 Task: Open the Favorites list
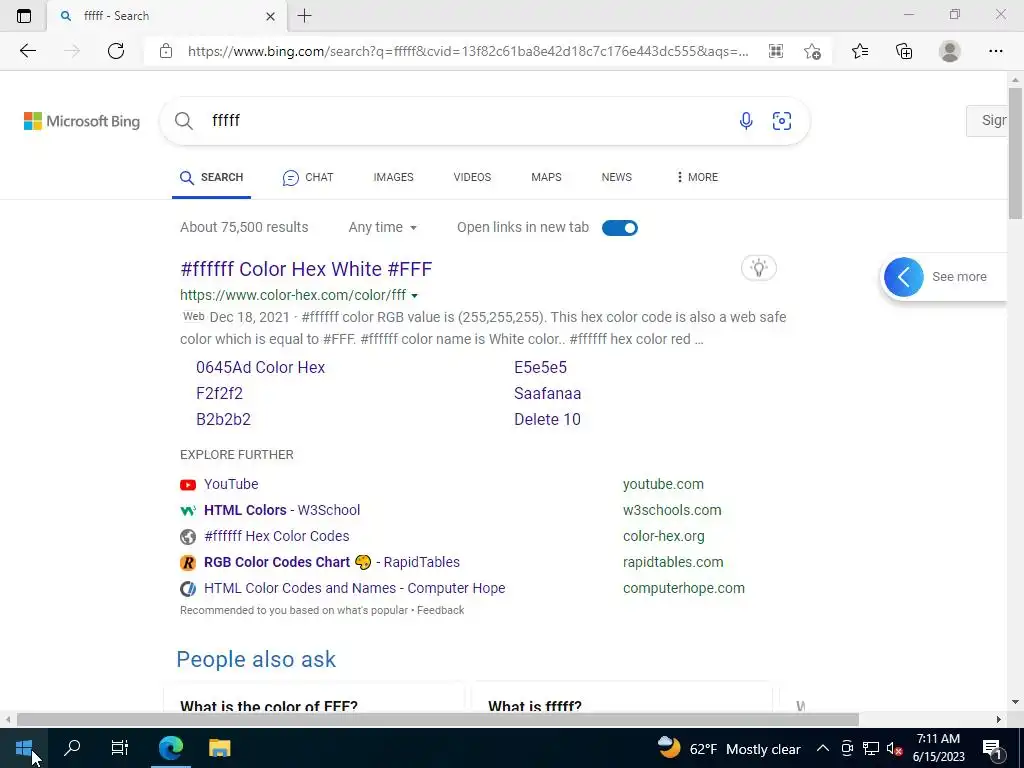(x=860, y=51)
